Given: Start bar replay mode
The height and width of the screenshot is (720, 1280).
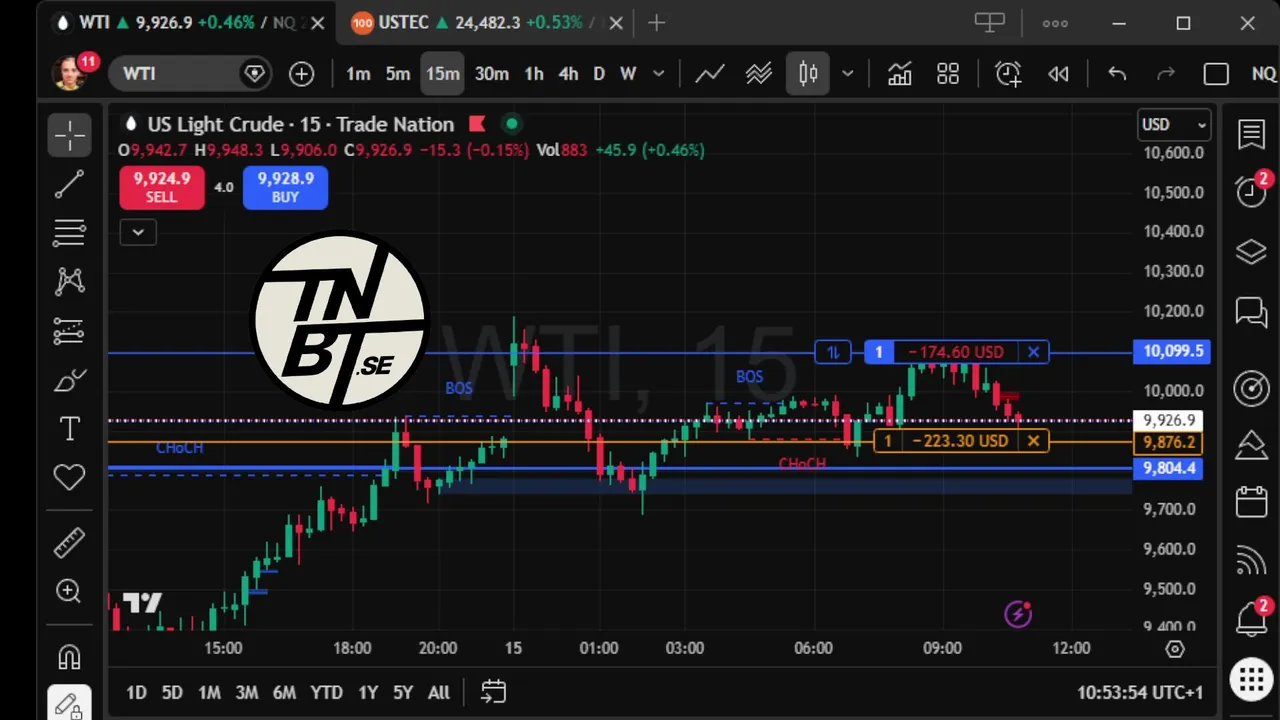Looking at the screenshot, I should pyautogui.click(x=1058, y=74).
